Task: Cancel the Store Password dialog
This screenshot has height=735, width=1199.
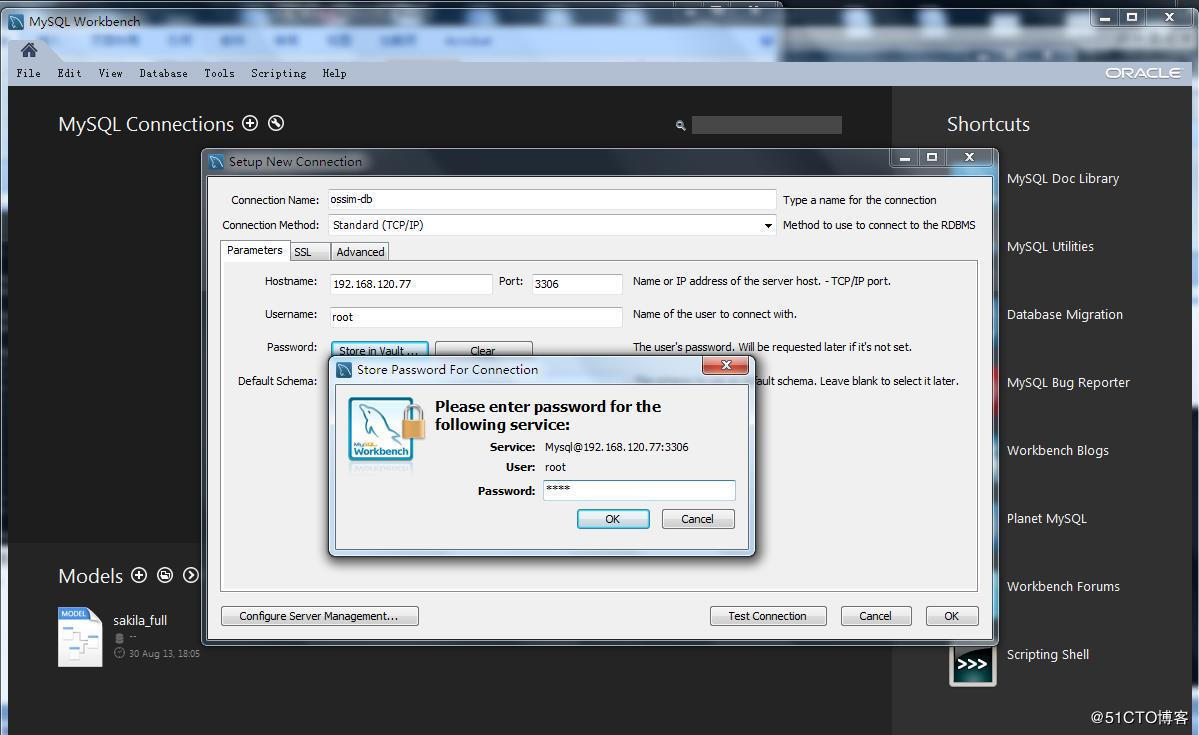Action: (x=697, y=519)
